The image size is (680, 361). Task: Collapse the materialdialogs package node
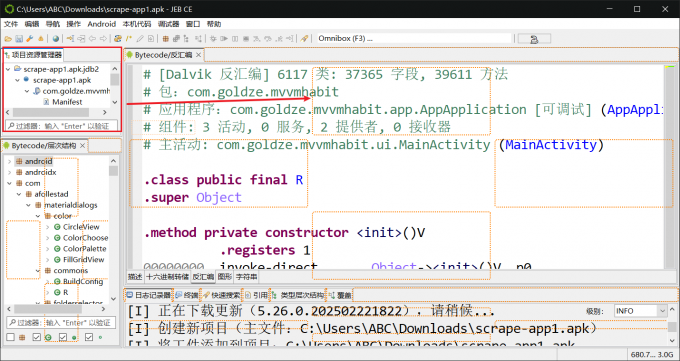[x=29, y=205]
